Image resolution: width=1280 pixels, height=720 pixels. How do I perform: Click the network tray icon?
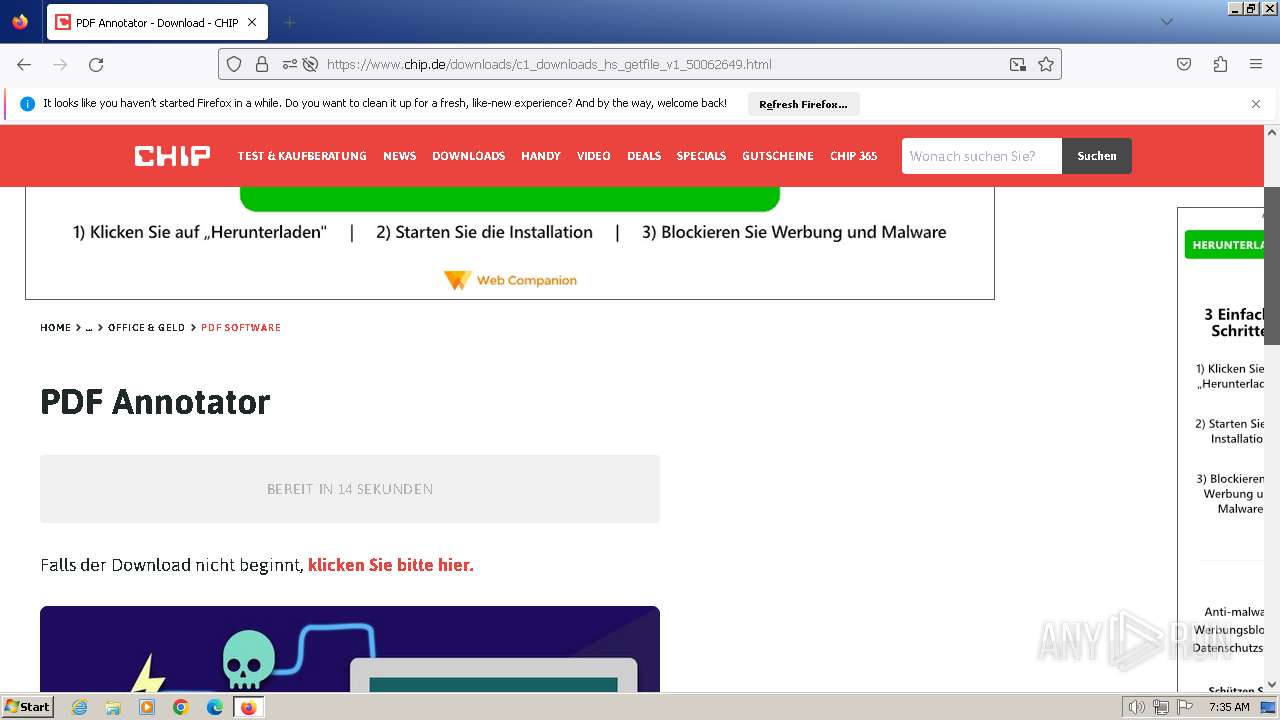[x=1161, y=707]
